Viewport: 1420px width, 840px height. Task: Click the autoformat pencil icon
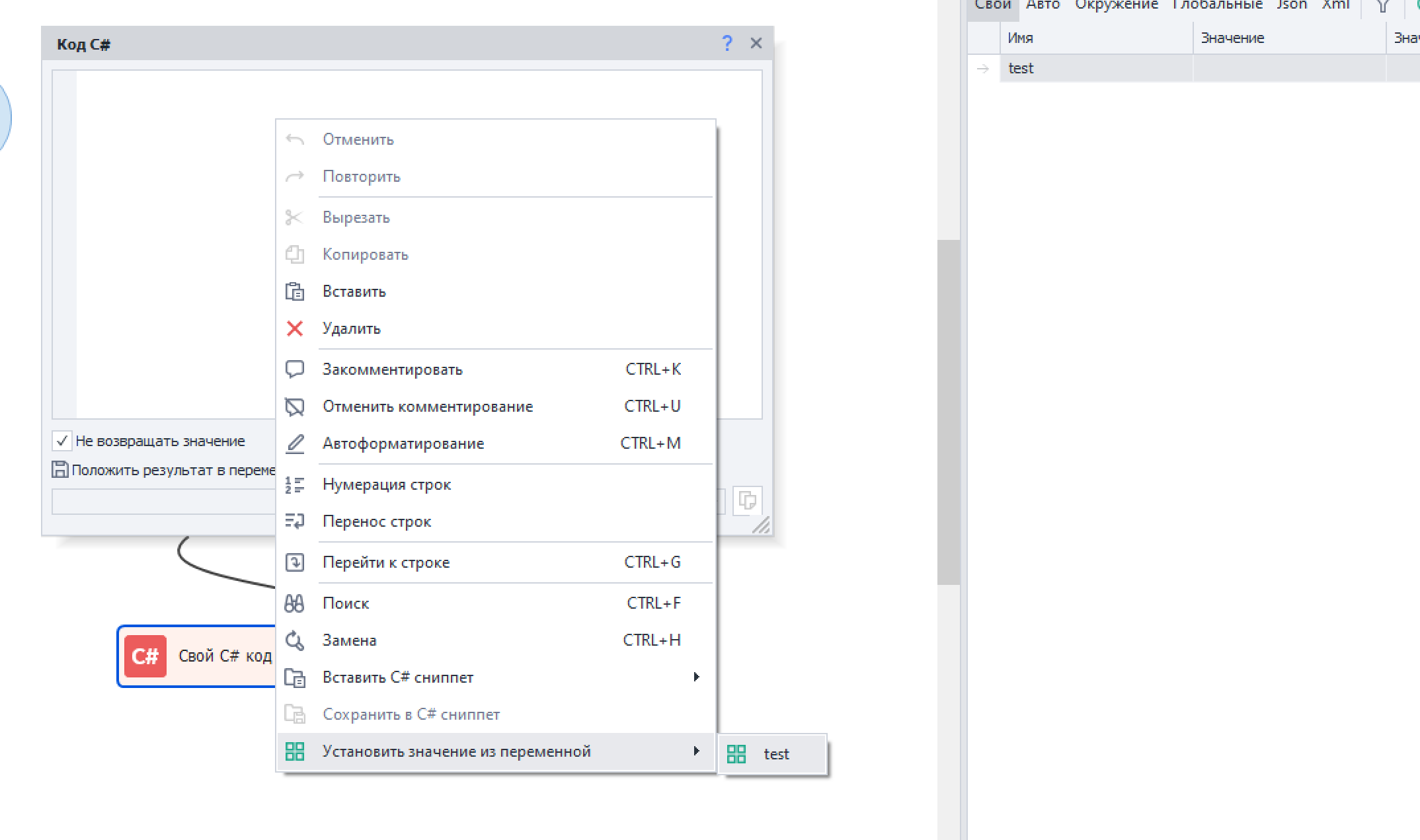pos(295,443)
